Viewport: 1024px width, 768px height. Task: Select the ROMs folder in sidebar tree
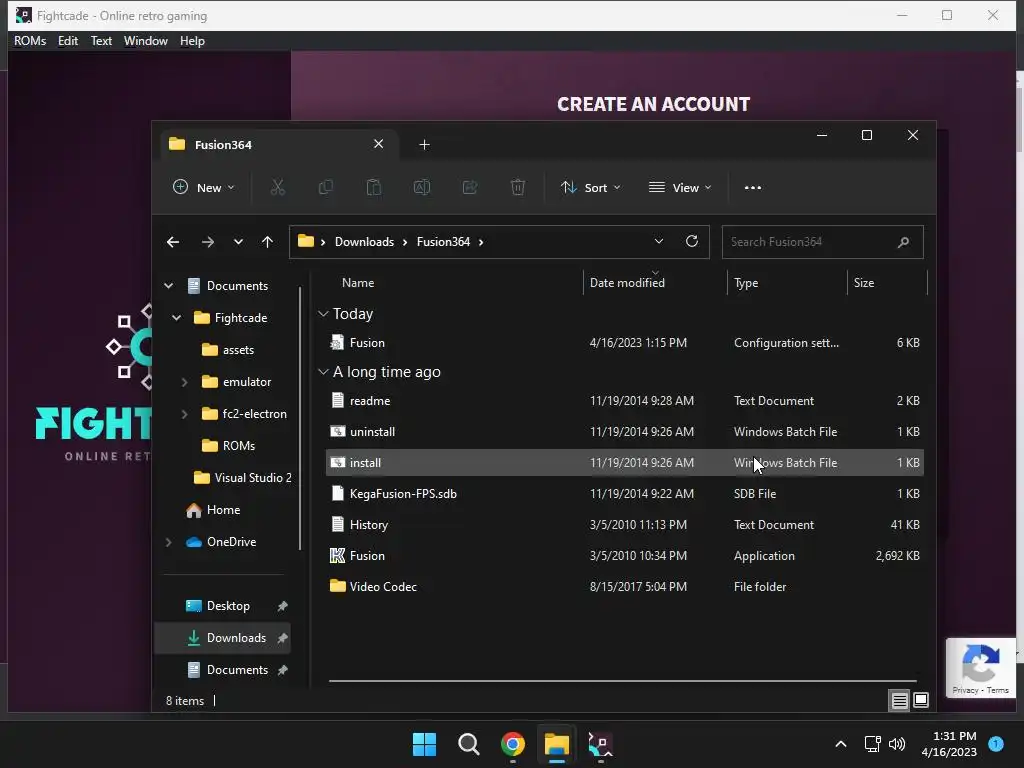coord(228,446)
